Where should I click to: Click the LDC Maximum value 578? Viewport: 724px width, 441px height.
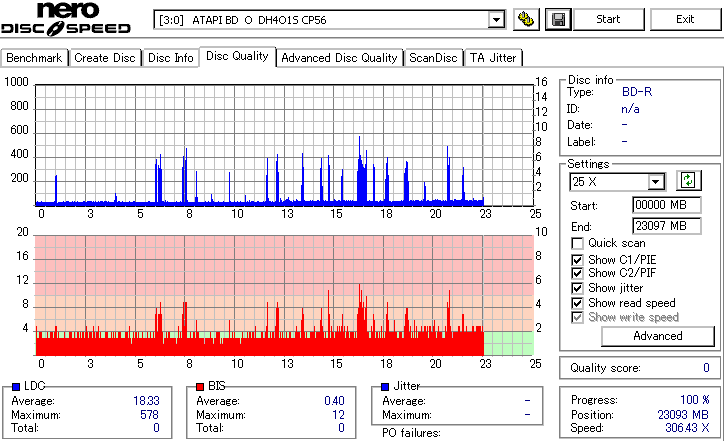tap(149, 415)
